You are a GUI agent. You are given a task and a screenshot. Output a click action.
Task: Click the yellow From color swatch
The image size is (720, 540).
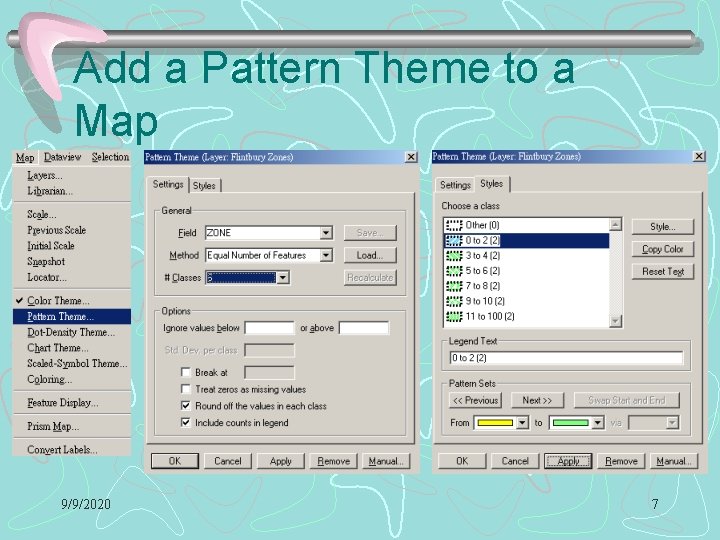(x=495, y=422)
